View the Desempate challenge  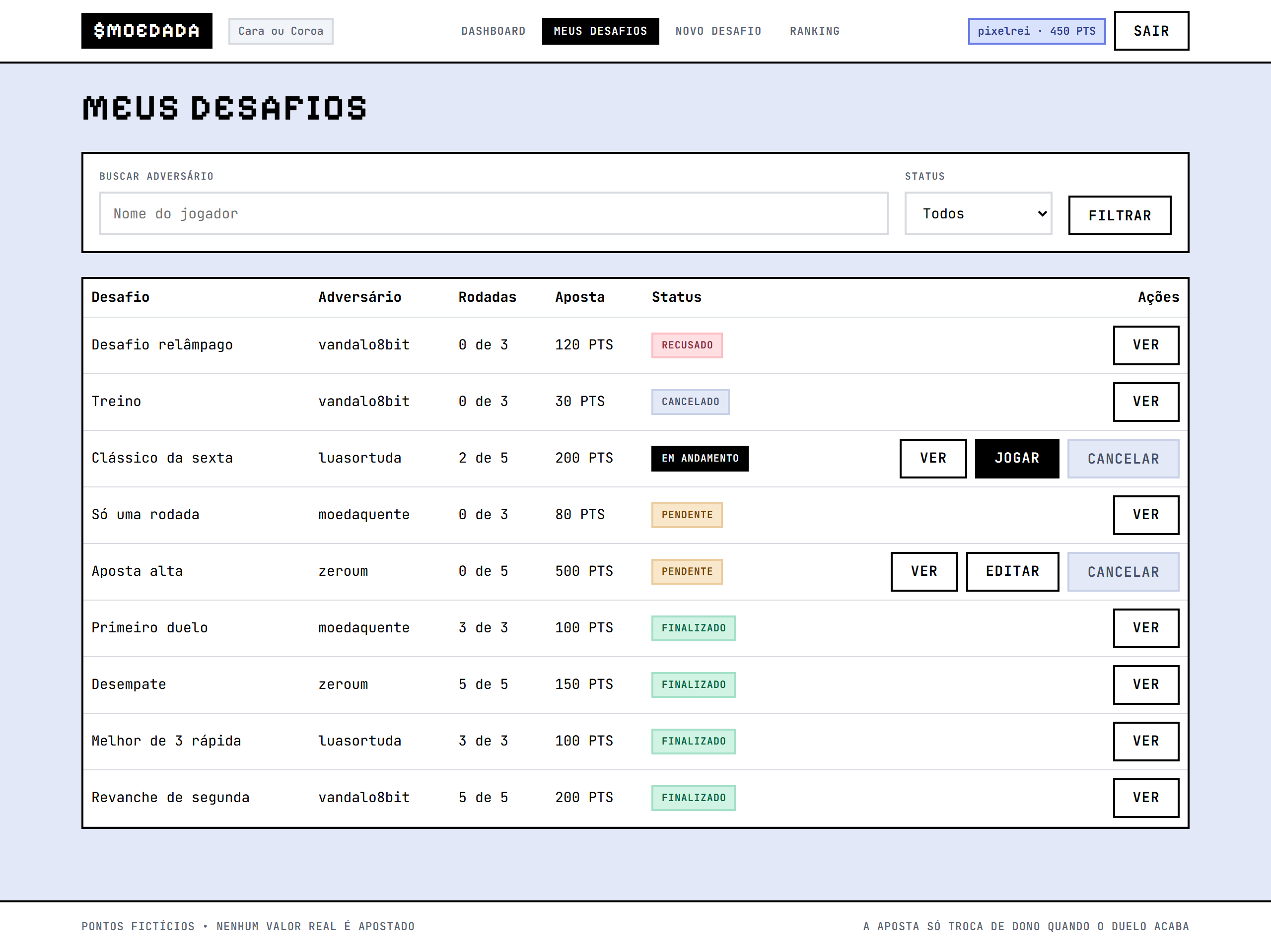tap(1146, 685)
